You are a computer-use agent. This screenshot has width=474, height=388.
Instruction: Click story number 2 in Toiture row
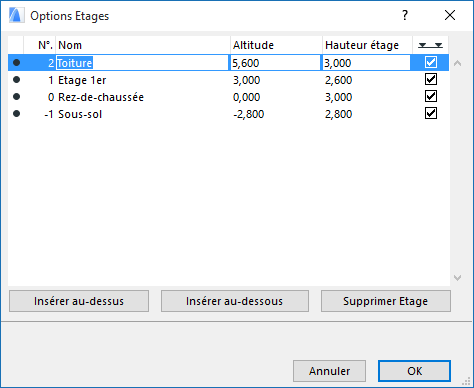(x=51, y=63)
